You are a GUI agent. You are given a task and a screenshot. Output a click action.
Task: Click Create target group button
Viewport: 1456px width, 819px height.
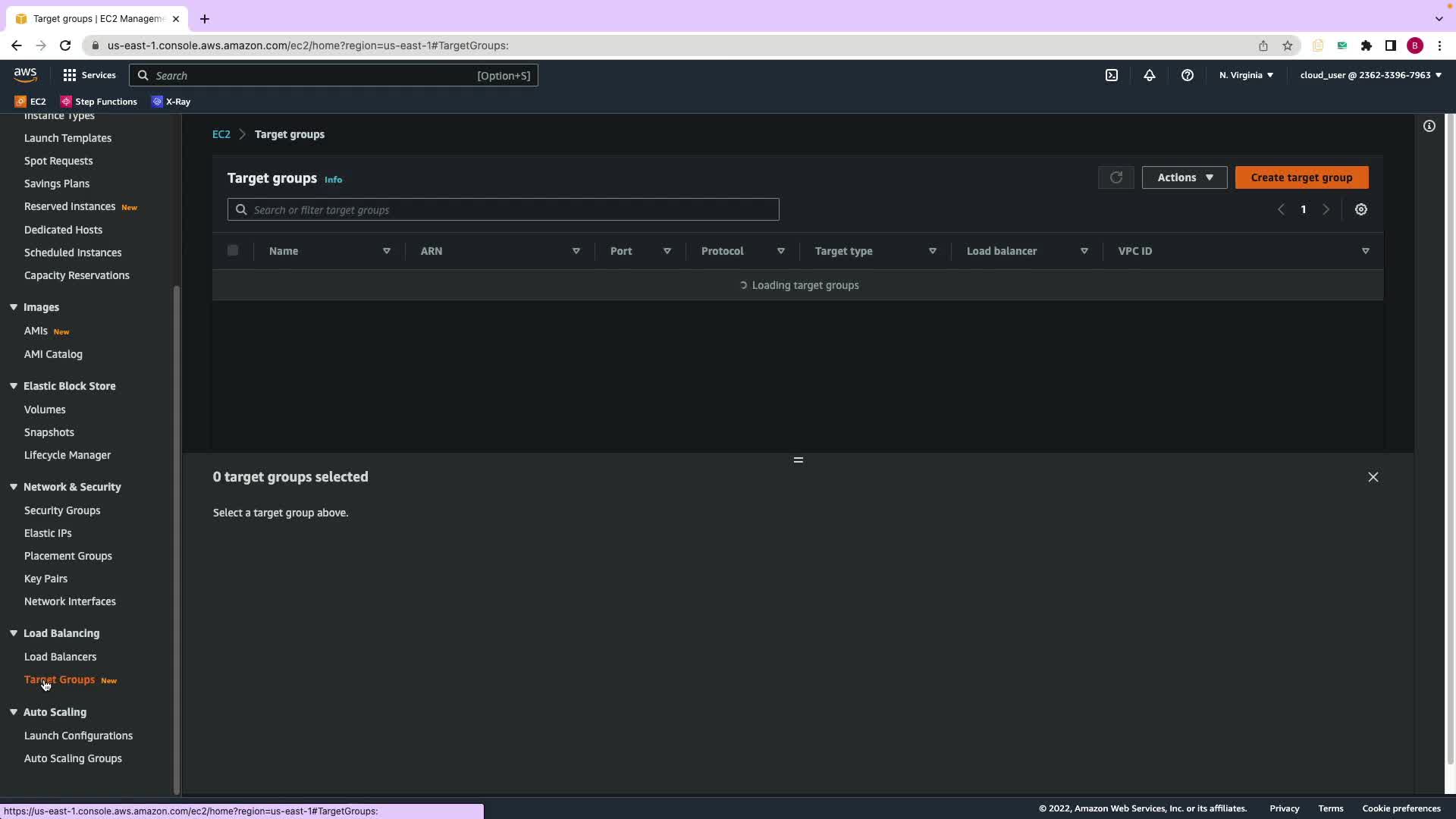click(x=1301, y=177)
